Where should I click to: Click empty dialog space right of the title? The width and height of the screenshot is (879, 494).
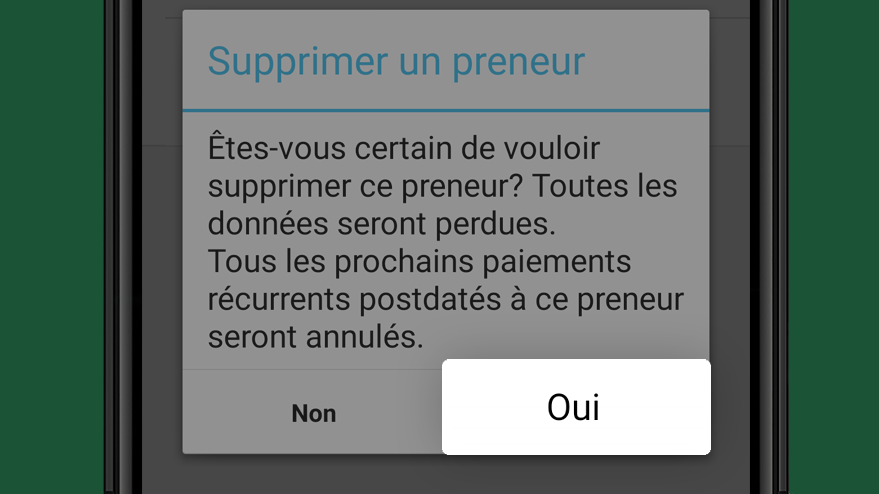[645, 61]
